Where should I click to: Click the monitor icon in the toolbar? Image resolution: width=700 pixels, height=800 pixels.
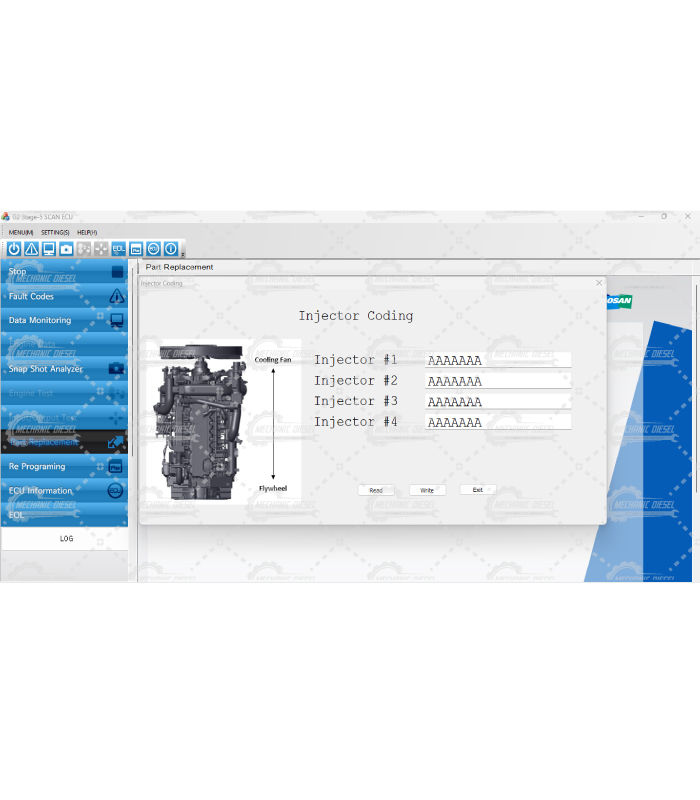49,249
